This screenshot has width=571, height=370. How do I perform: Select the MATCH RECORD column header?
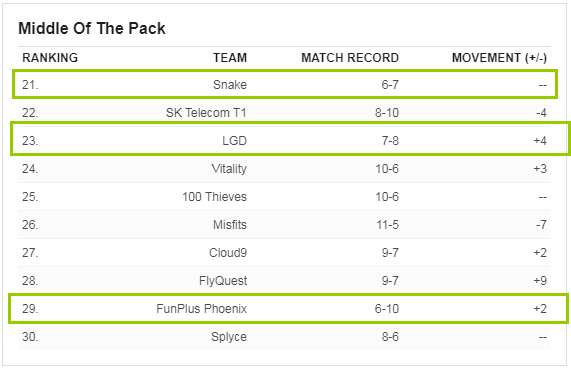350,58
